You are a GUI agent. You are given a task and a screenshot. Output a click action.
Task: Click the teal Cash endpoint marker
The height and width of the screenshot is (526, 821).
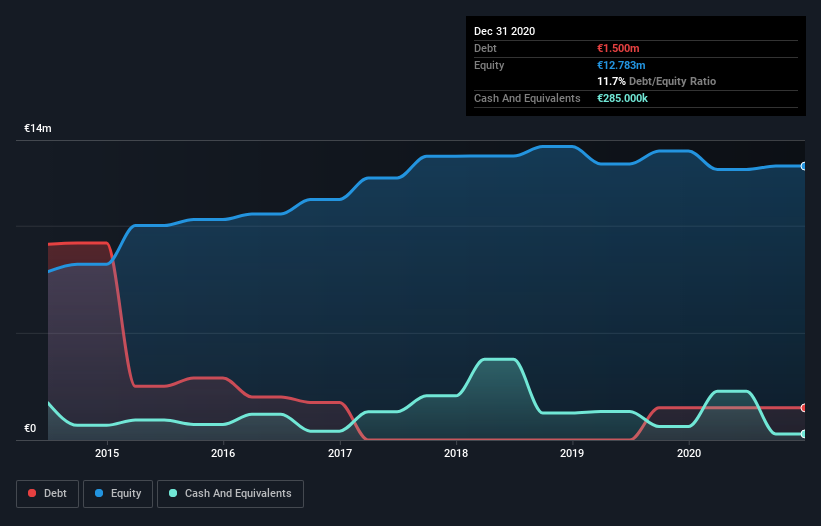pos(804,434)
